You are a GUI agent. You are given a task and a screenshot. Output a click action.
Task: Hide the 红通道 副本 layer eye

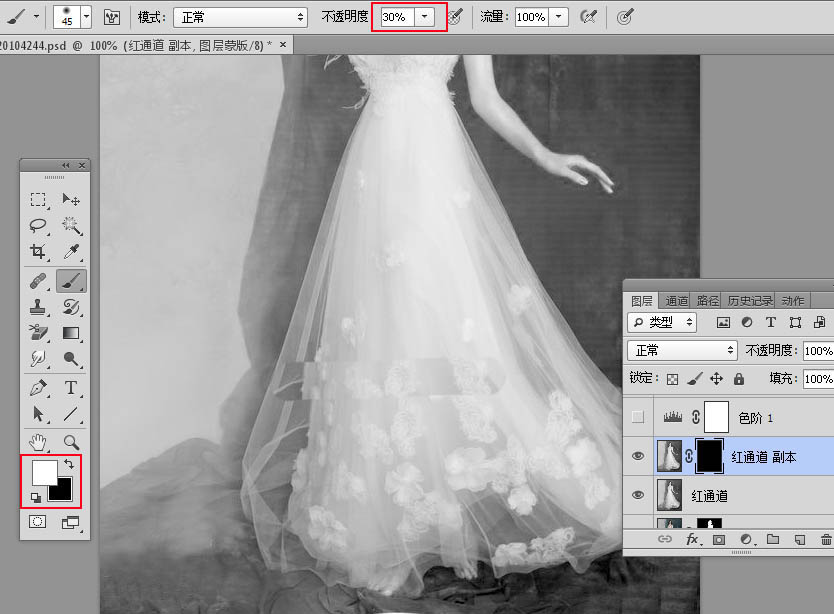pyautogui.click(x=638, y=456)
